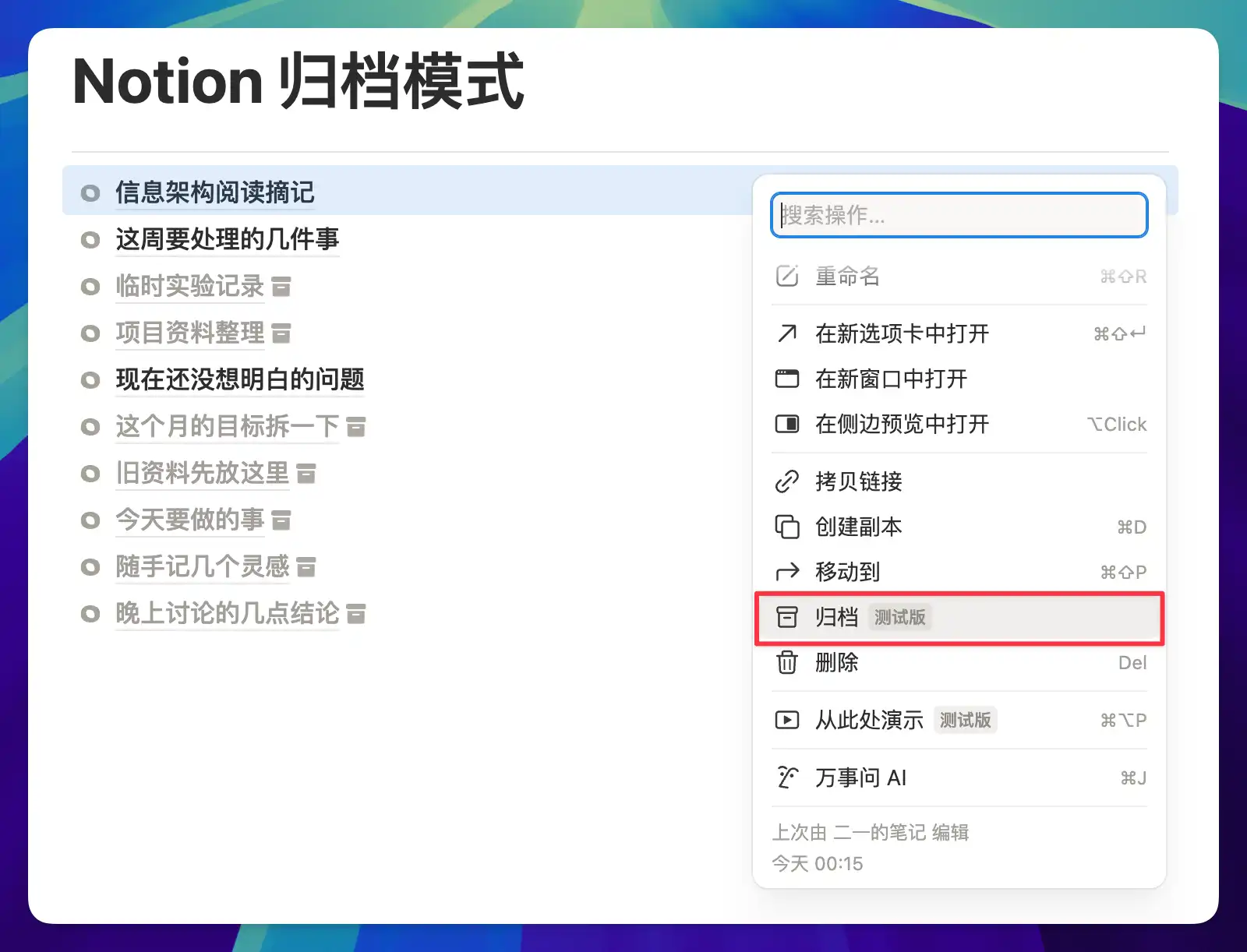Select 在新选项卡中打开 menu entry
Screen dimensions: 1247x952
pyautogui.click(x=902, y=333)
